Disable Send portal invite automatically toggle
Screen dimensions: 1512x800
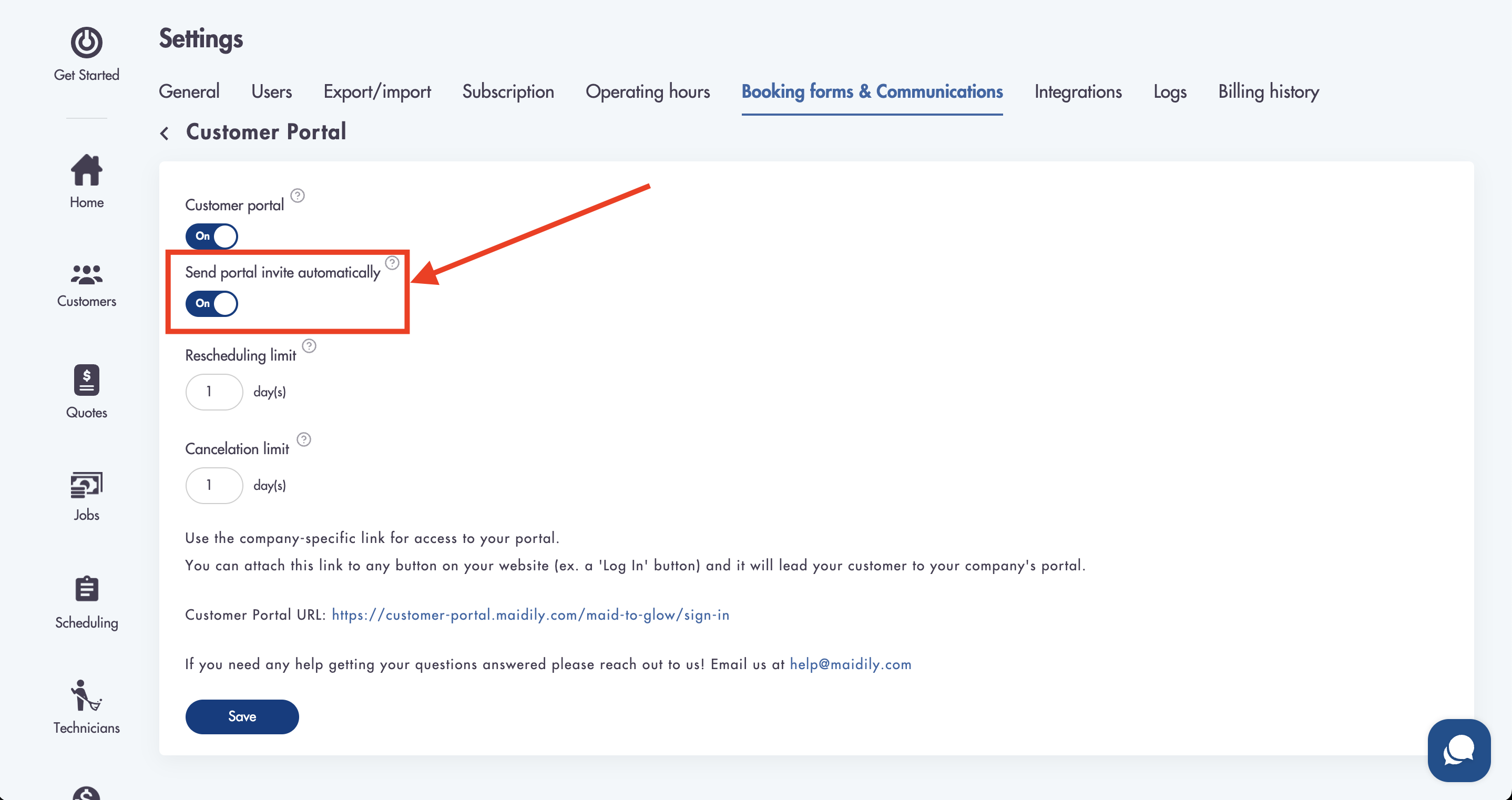(212, 303)
